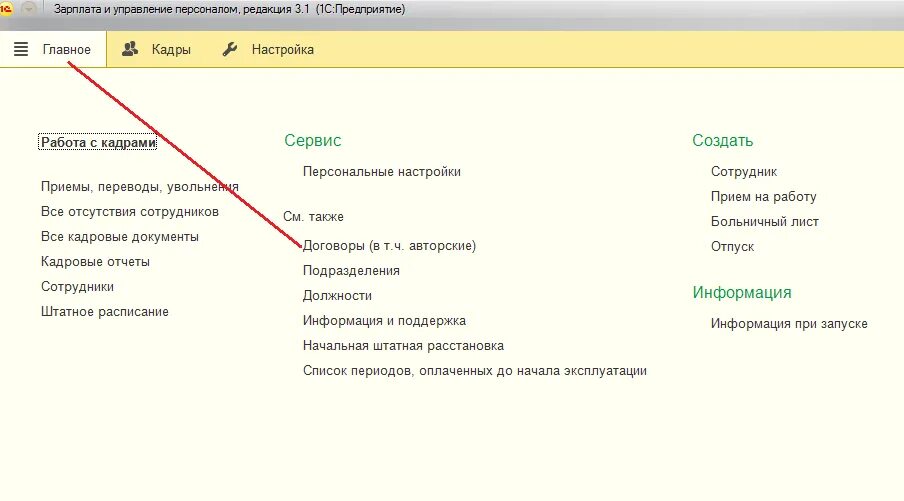This screenshot has width=904, height=501.
Task: Open Начальная штатная расстановка
Action: (x=403, y=345)
